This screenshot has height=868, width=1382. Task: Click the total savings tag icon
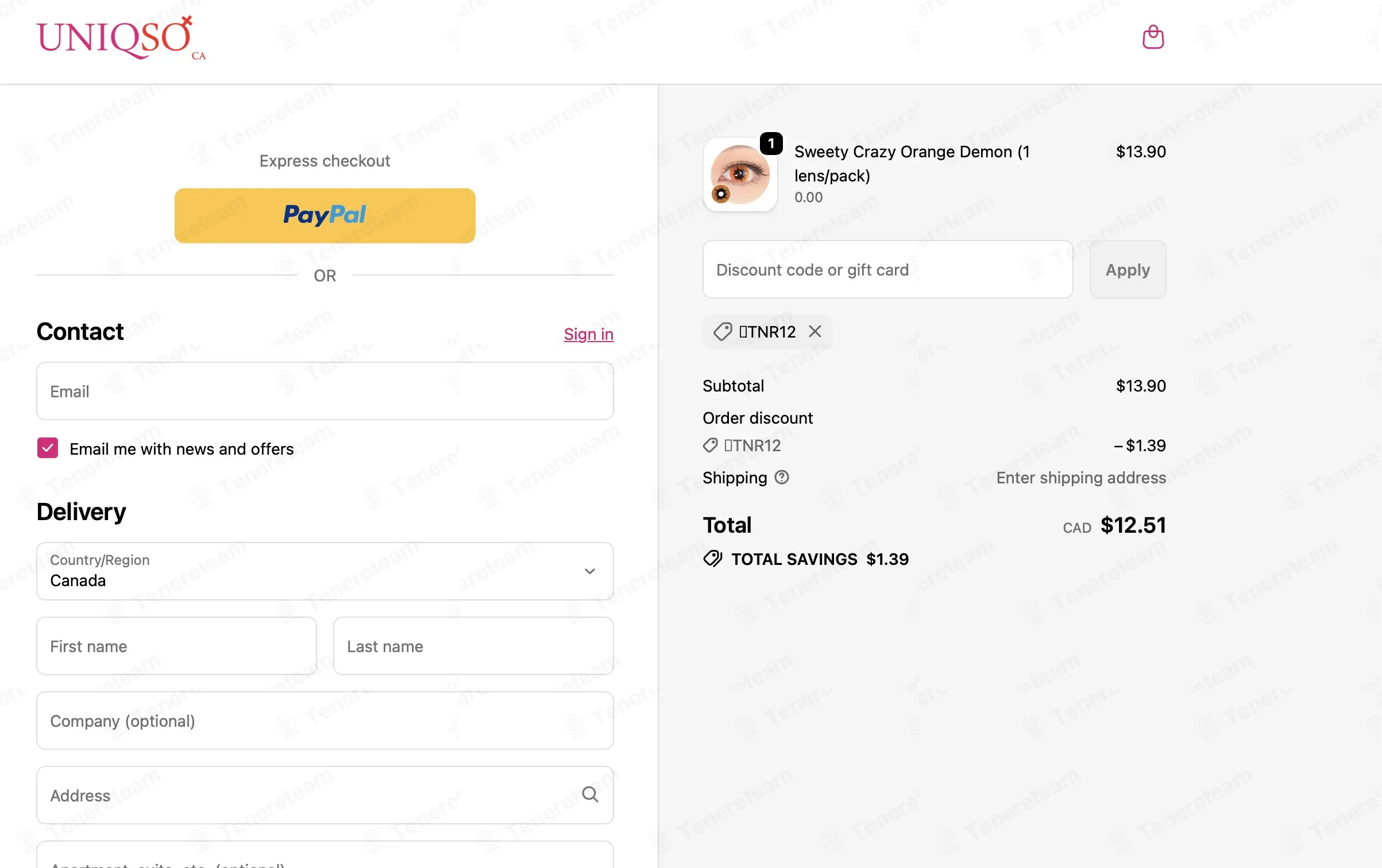click(x=713, y=559)
